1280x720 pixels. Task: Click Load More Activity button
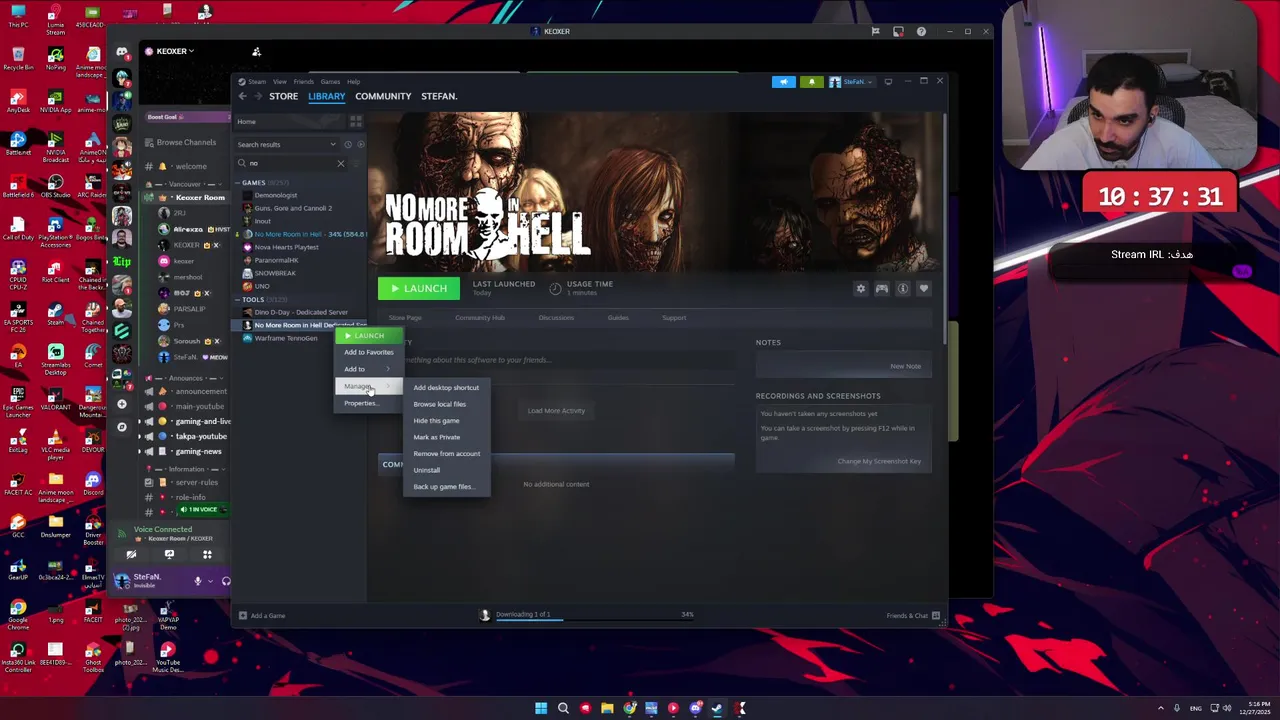point(556,411)
